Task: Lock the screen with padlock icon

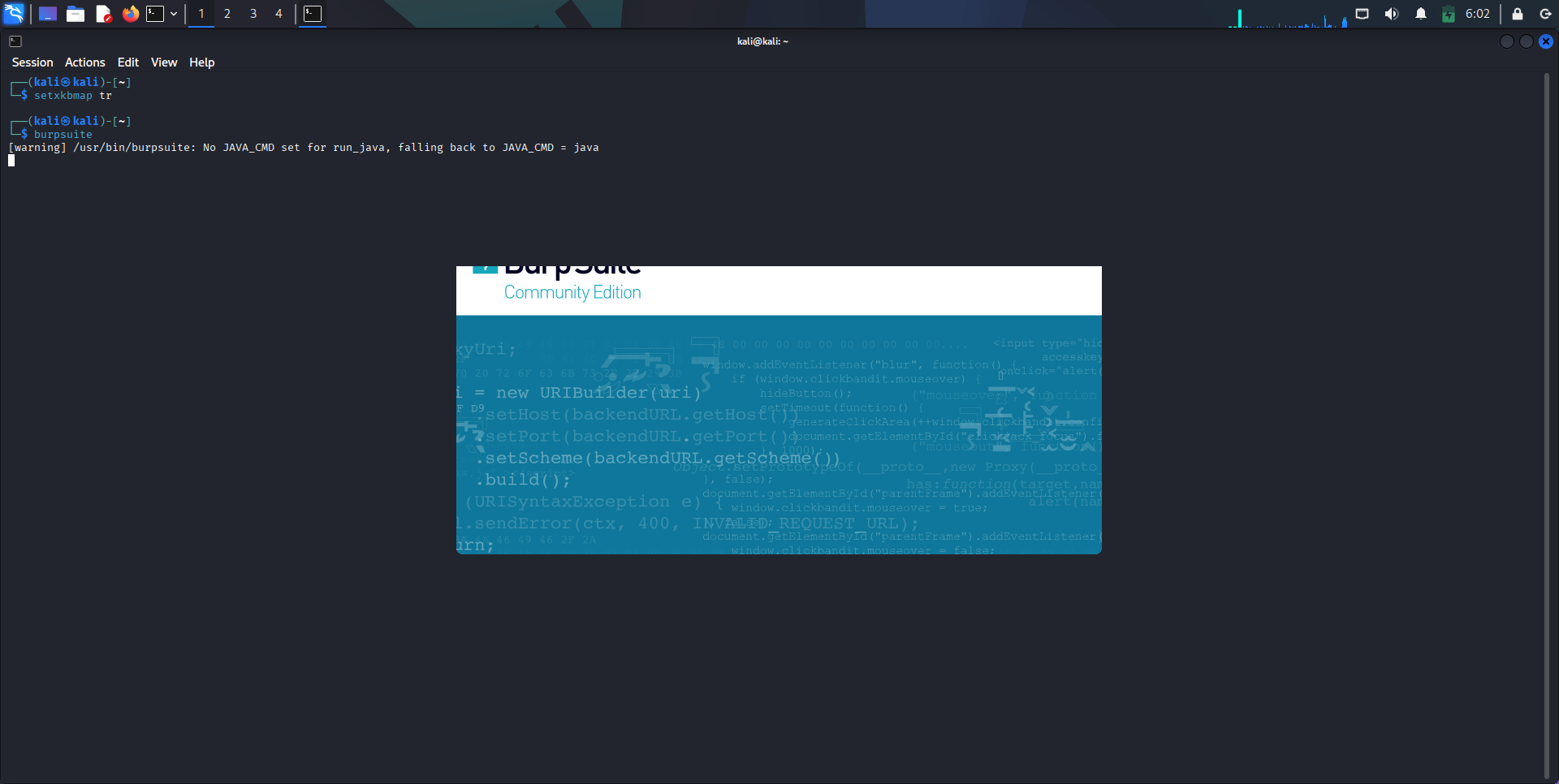Action: pos(1518,14)
